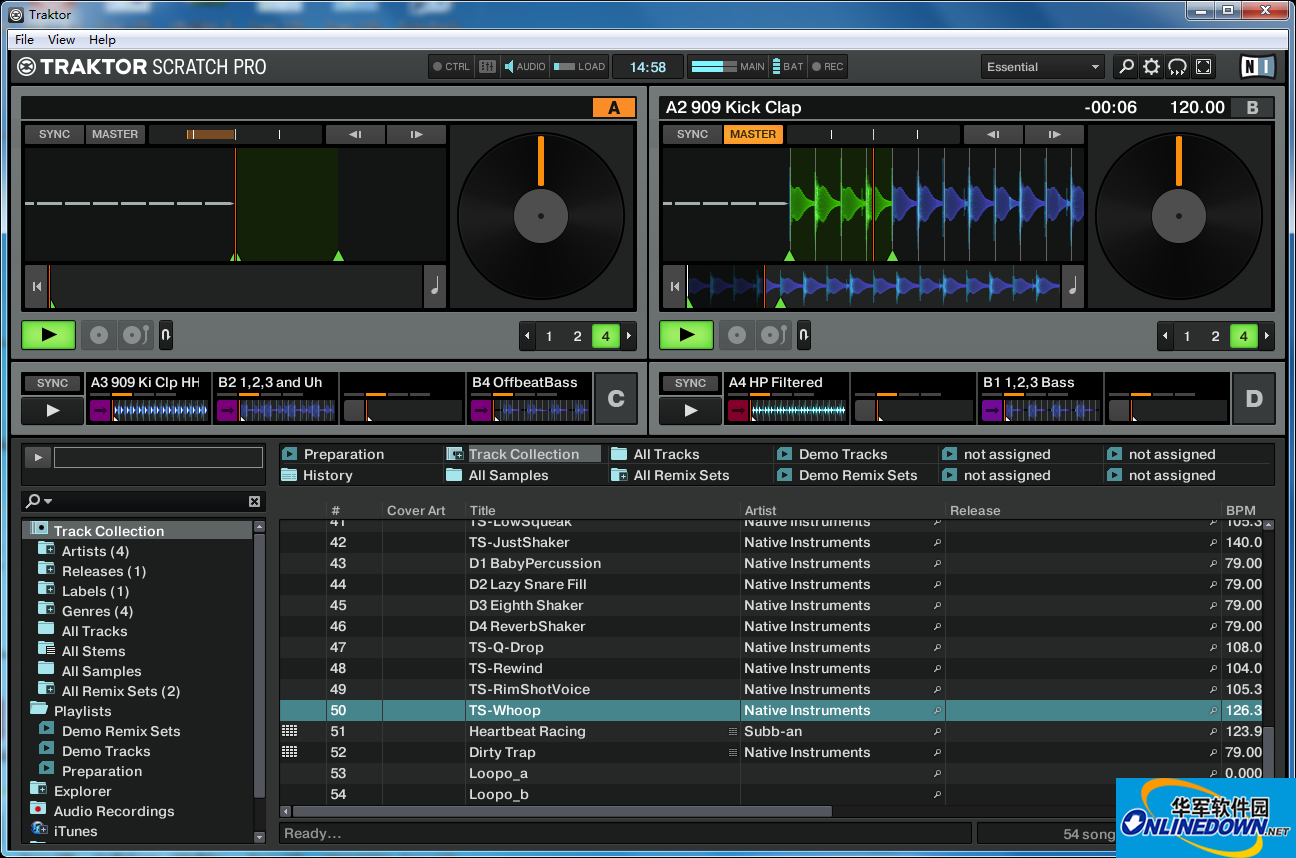Image resolution: width=1296 pixels, height=858 pixels.
Task: Toggle active loop size 4 on Deck A
Action: tap(605, 336)
